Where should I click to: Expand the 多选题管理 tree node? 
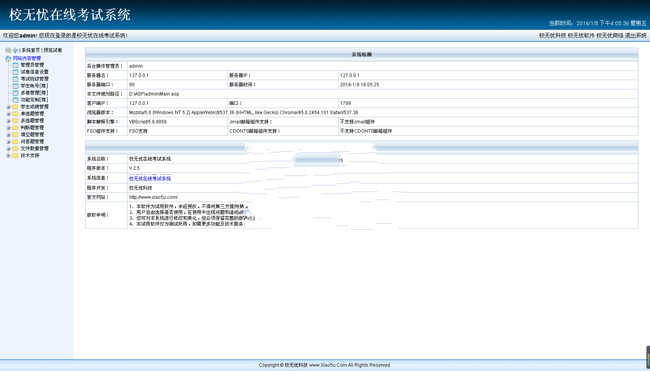(x=8, y=121)
